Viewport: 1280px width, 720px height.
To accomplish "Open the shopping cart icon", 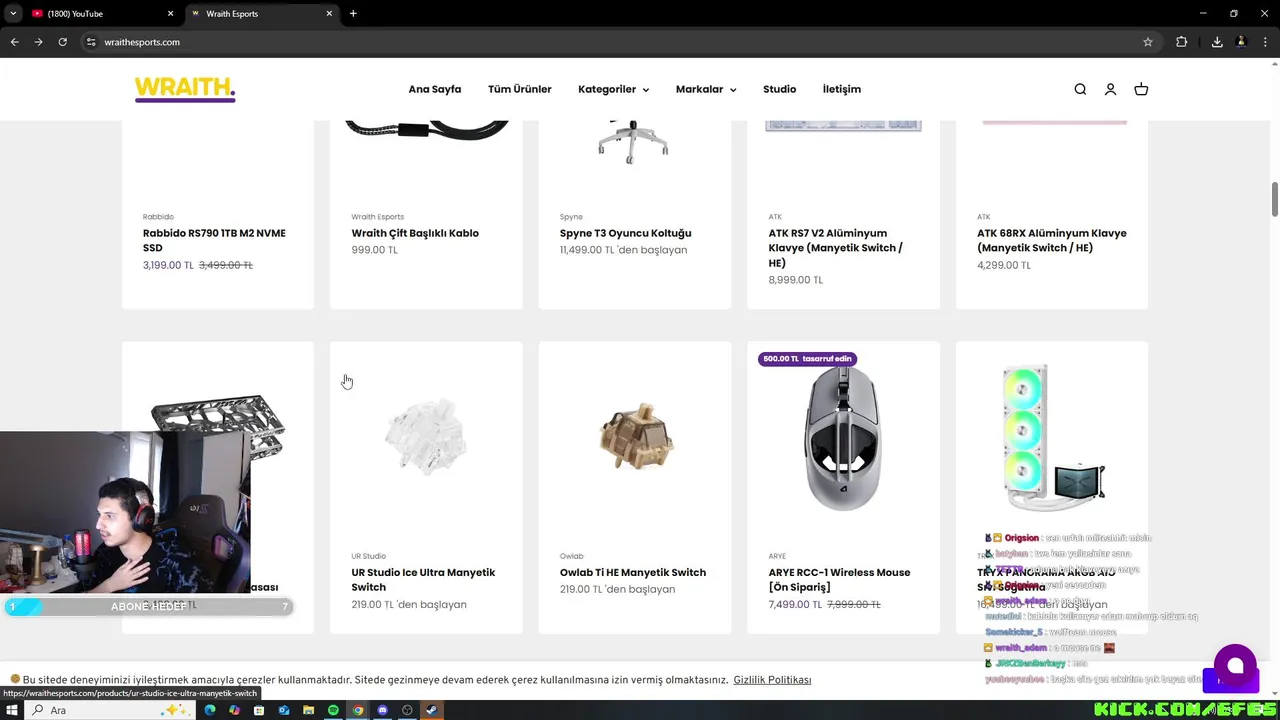I will click(1141, 89).
